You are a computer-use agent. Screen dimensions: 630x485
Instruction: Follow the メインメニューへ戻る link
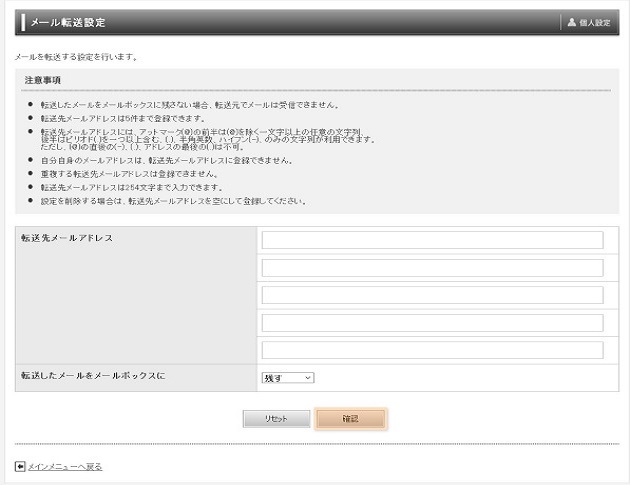pyautogui.click(x=64, y=467)
